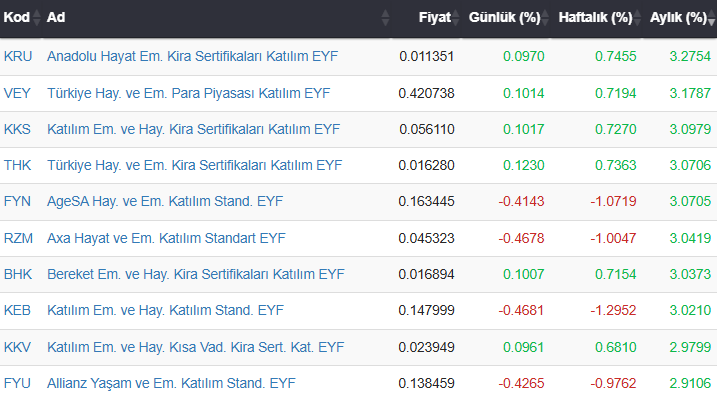Open AgeSA Hay. ve Em. Katılım Stand. fund
This screenshot has width=717, height=401.
pyautogui.click(x=165, y=201)
